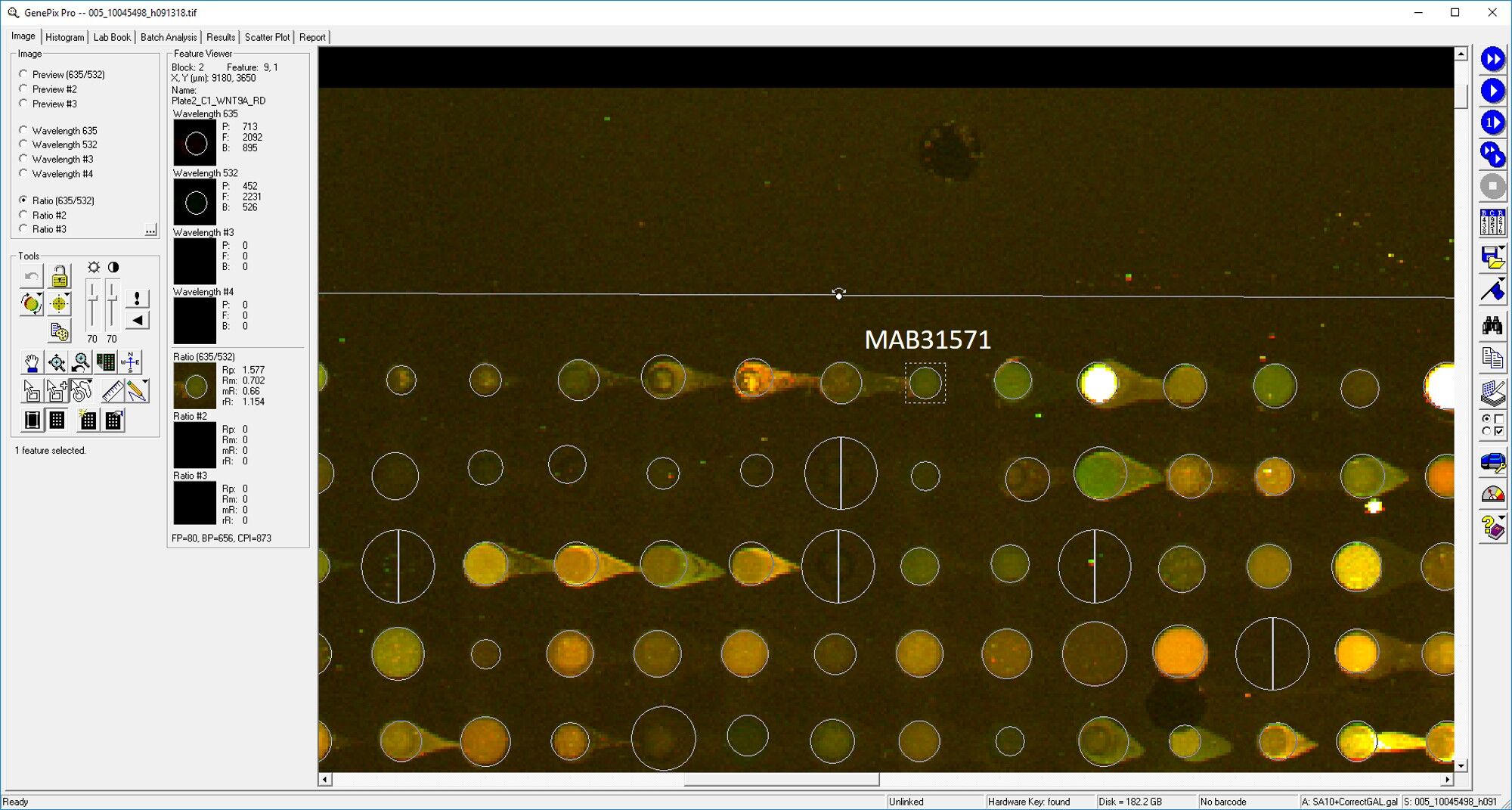This screenshot has width=1512, height=810.
Task: Choose the Wavelength 532 radio button
Action: (23, 144)
